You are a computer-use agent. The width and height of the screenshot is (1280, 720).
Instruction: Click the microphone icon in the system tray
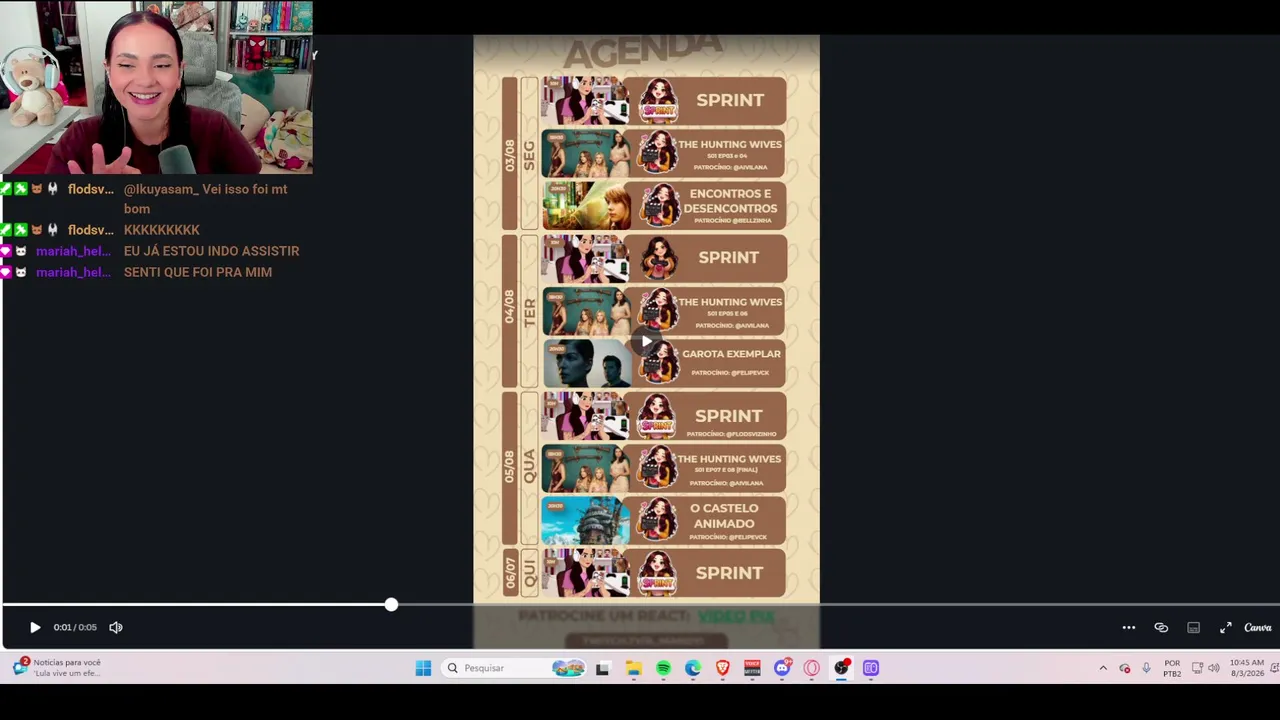click(1146, 668)
